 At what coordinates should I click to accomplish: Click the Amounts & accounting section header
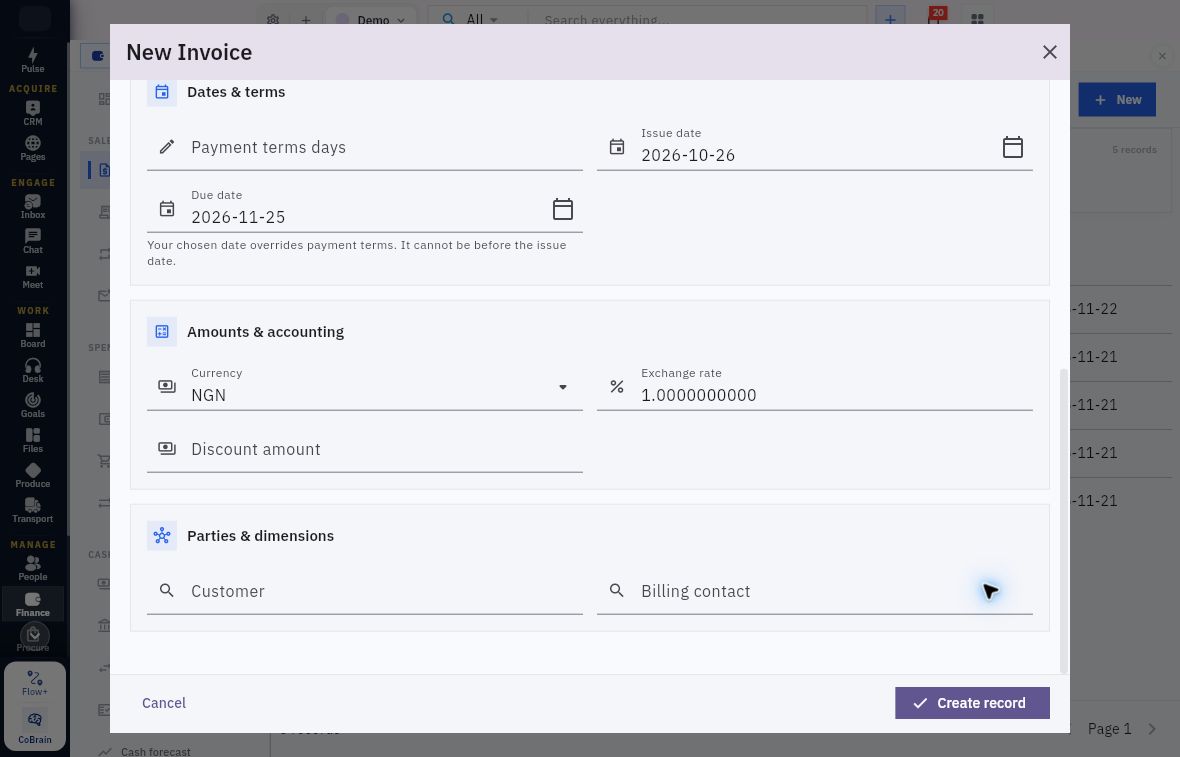pyautogui.click(x=265, y=332)
